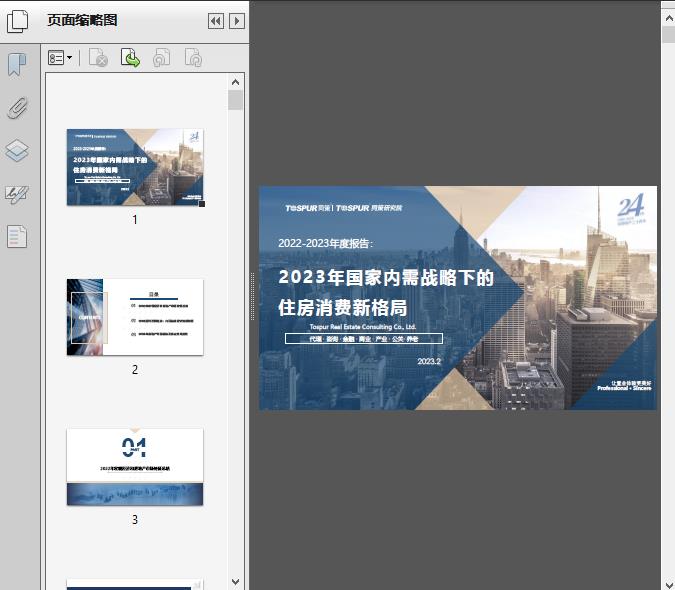
Task: Click the thumbnail panel scroll-up arrow
Action: click(235, 82)
